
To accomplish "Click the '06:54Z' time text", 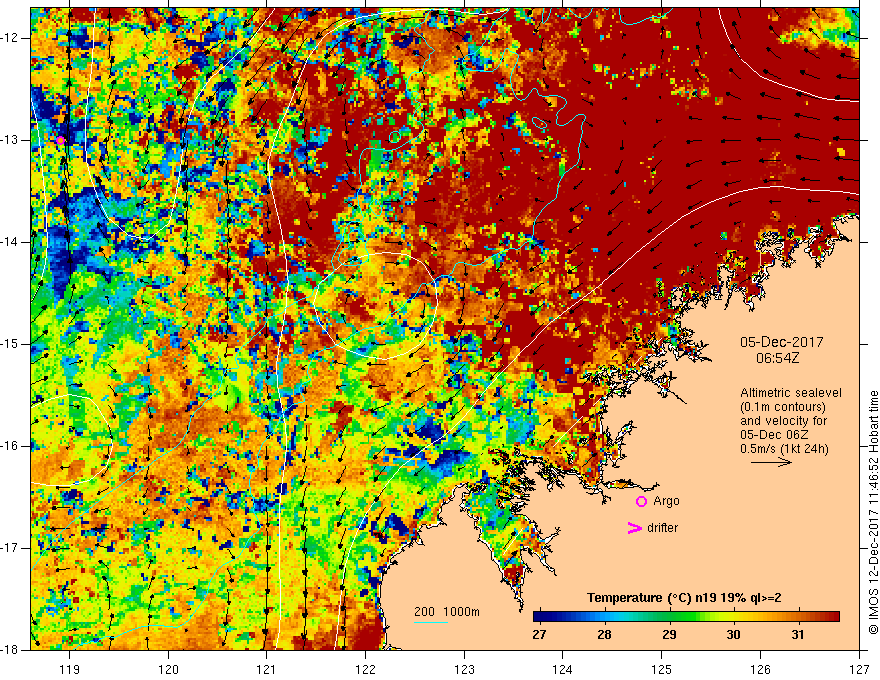I will [777, 358].
